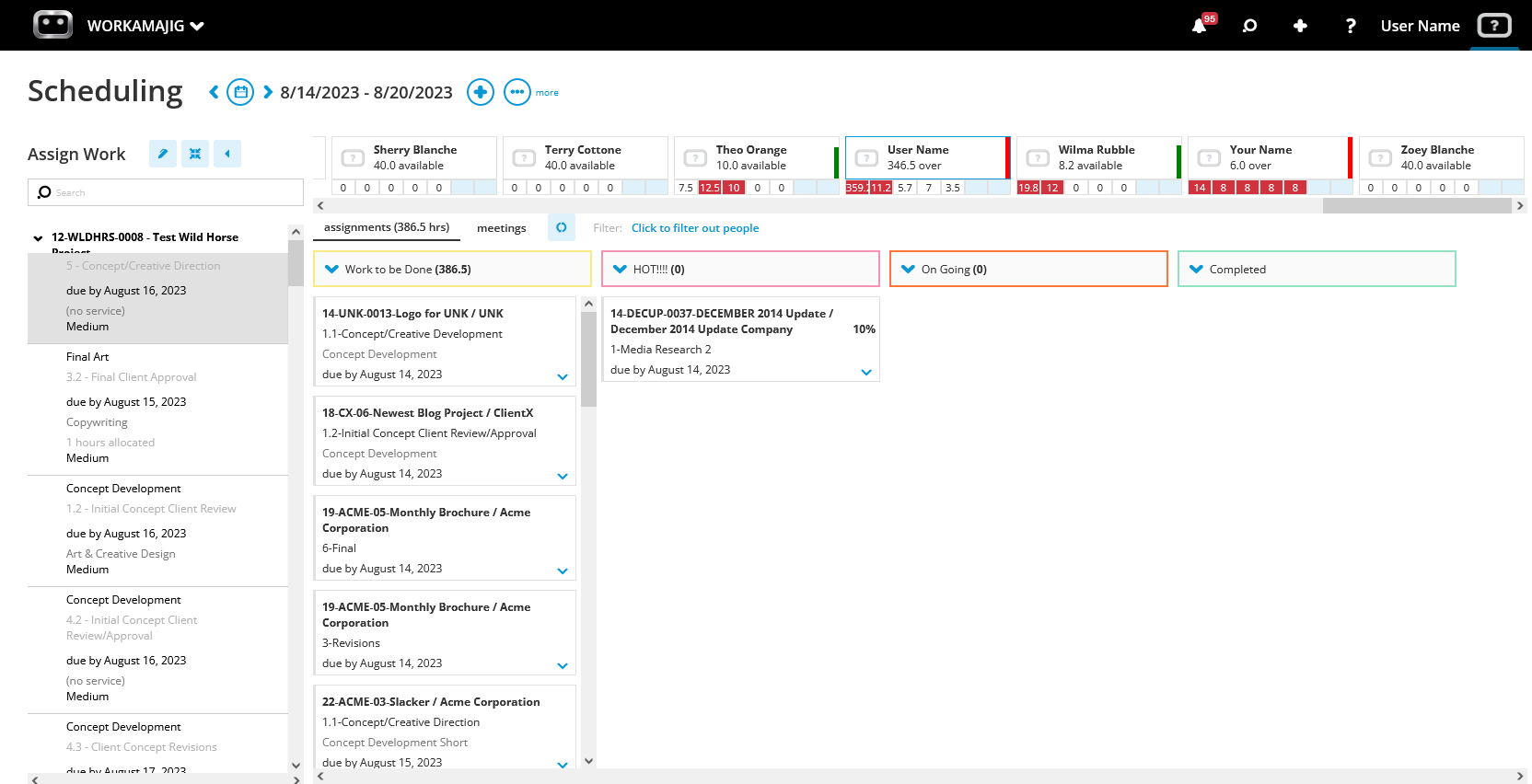Open the help question mark icon
1532x784 pixels.
pyautogui.click(x=1351, y=26)
